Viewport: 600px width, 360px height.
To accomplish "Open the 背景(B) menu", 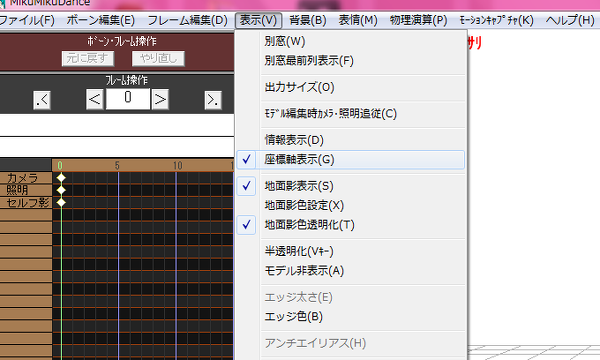I will pos(308,20).
